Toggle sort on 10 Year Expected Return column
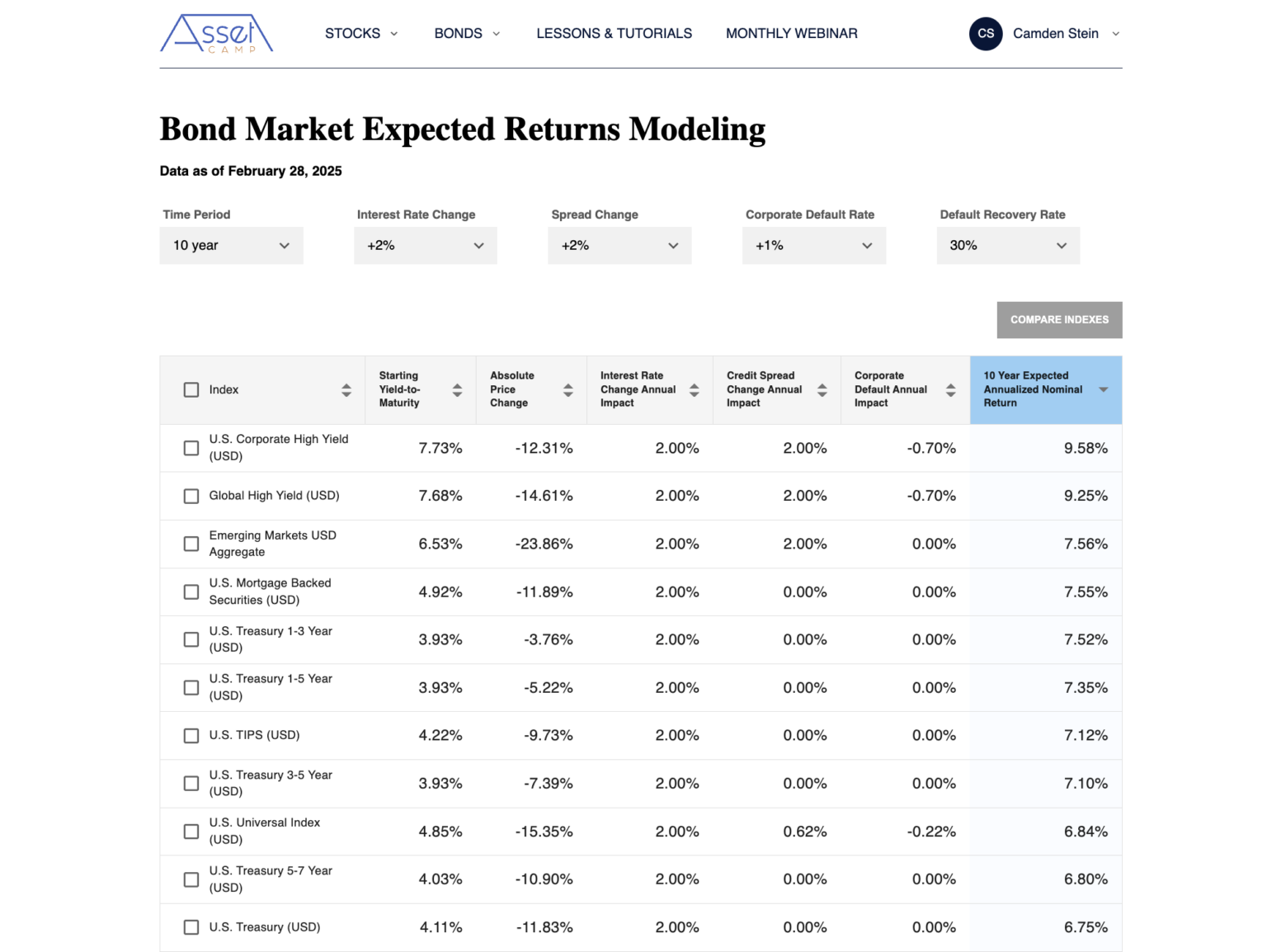Viewport: 1267px width, 952px height. 1103,389
